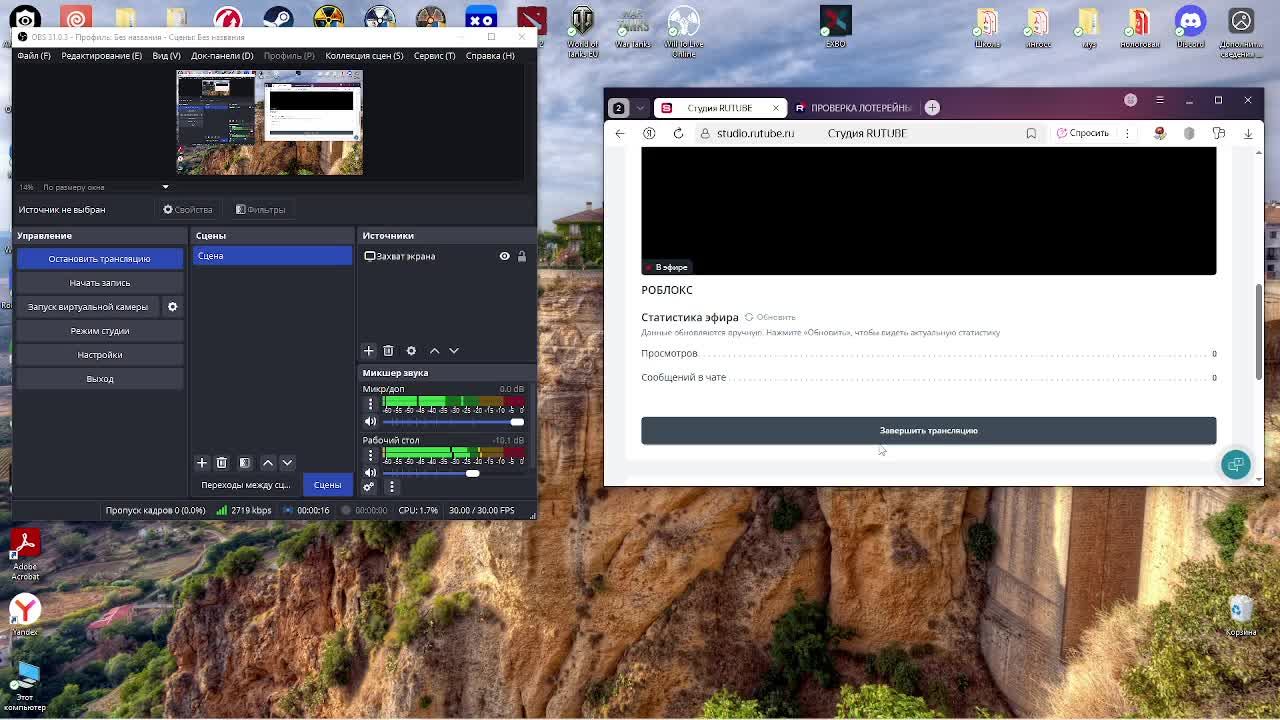The width and height of the screenshot is (1280, 720).
Task: Open advanced audio properties gears icon
Action: pos(369,487)
